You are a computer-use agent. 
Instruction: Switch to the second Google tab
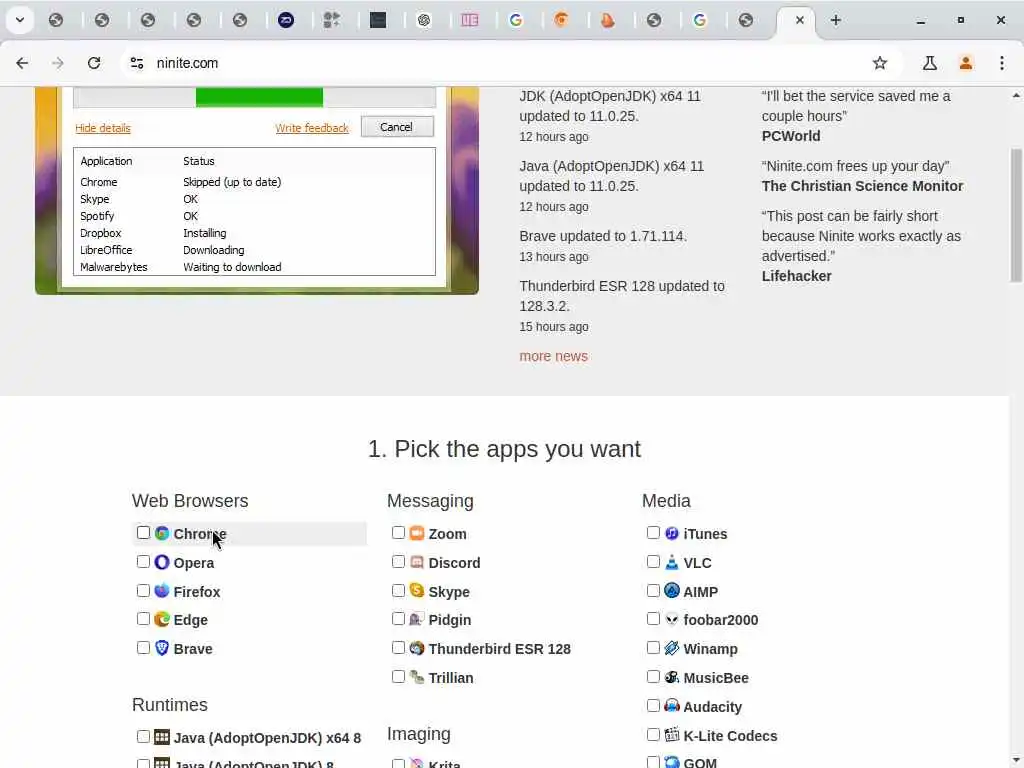pos(700,20)
